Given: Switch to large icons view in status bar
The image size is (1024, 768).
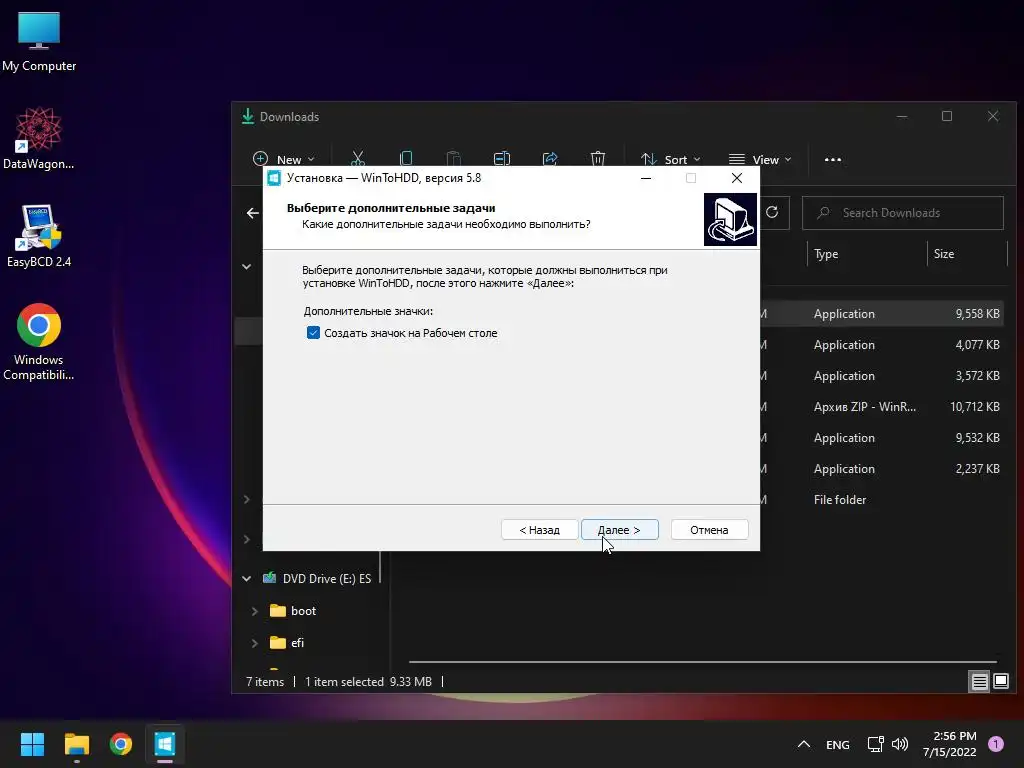Looking at the screenshot, I should [x=1001, y=682].
